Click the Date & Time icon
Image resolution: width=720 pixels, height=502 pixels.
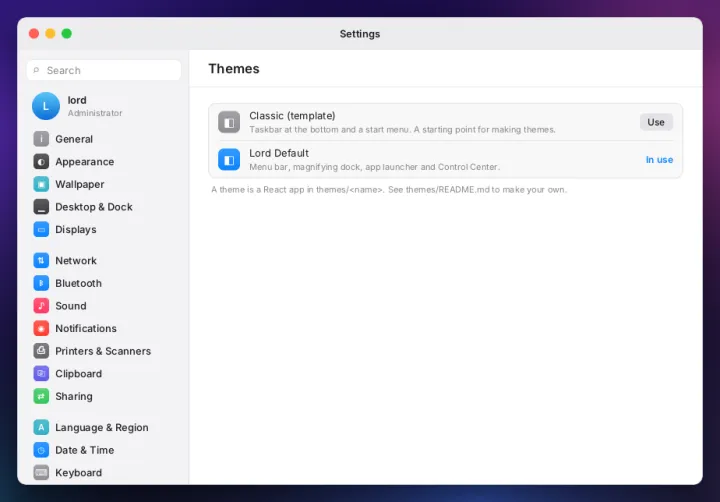tap(41, 450)
